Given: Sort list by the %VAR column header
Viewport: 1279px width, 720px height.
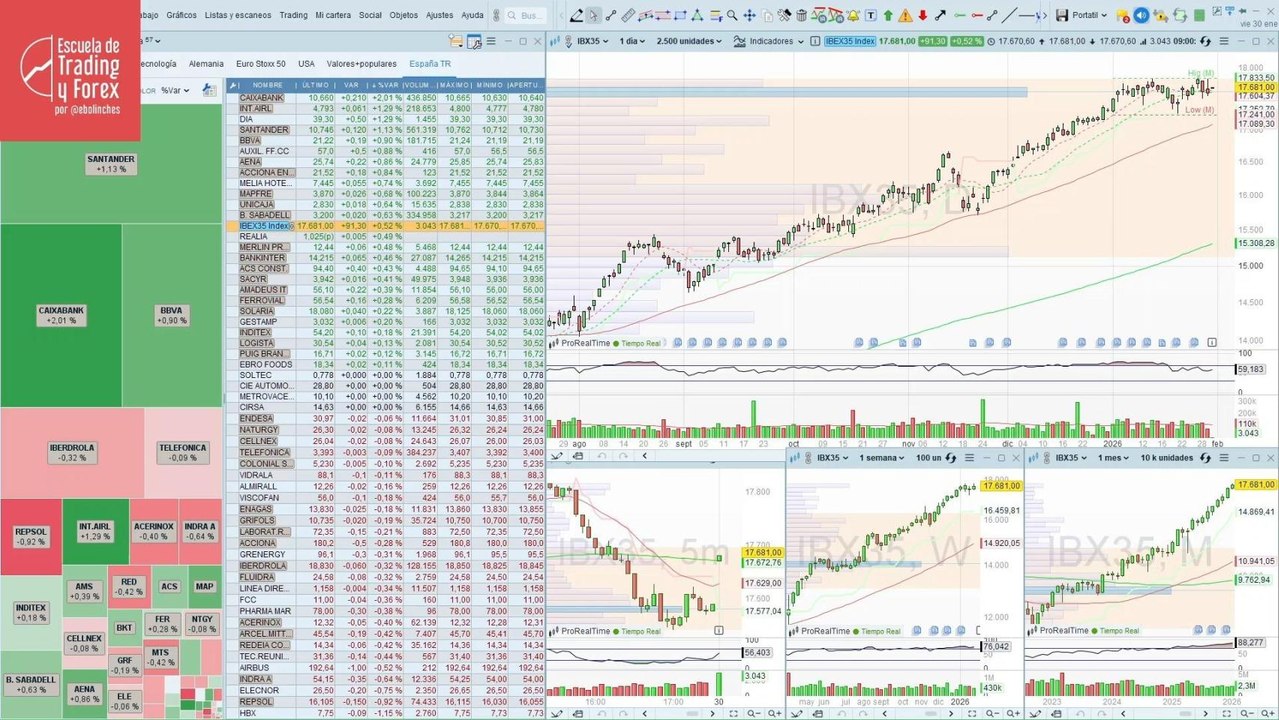Looking at the screenshot, I should 385,85.
